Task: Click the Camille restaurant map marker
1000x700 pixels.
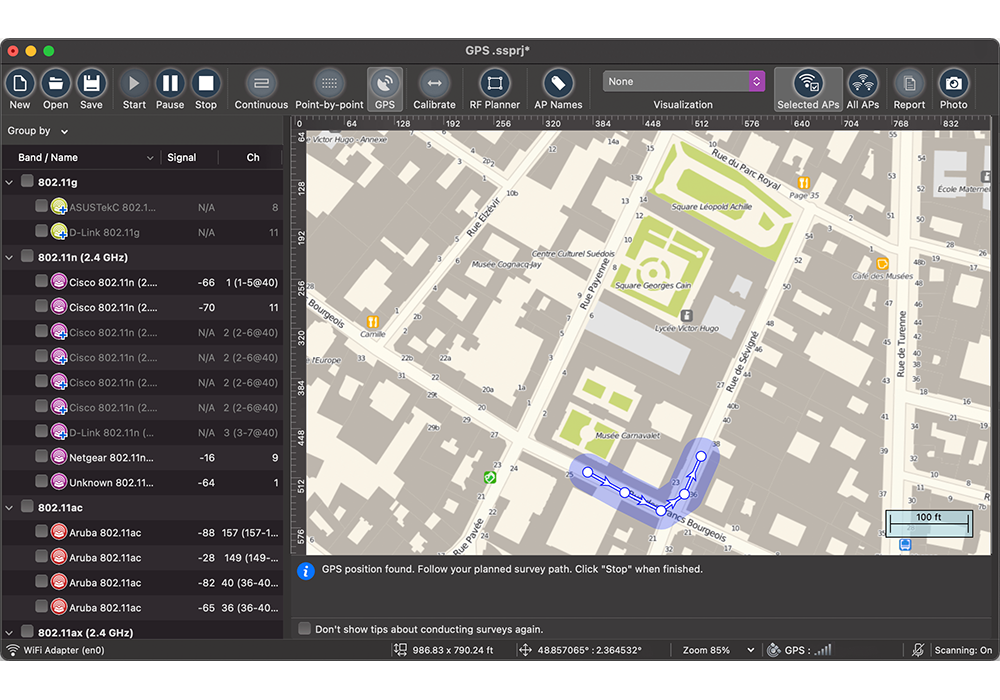Action: click(373, 322)
